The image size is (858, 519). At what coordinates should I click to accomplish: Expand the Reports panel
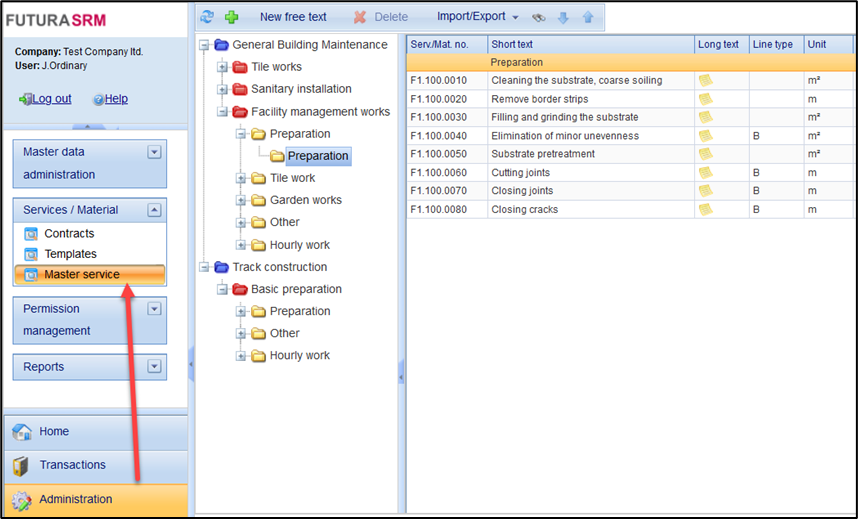(x=154, y=367)
